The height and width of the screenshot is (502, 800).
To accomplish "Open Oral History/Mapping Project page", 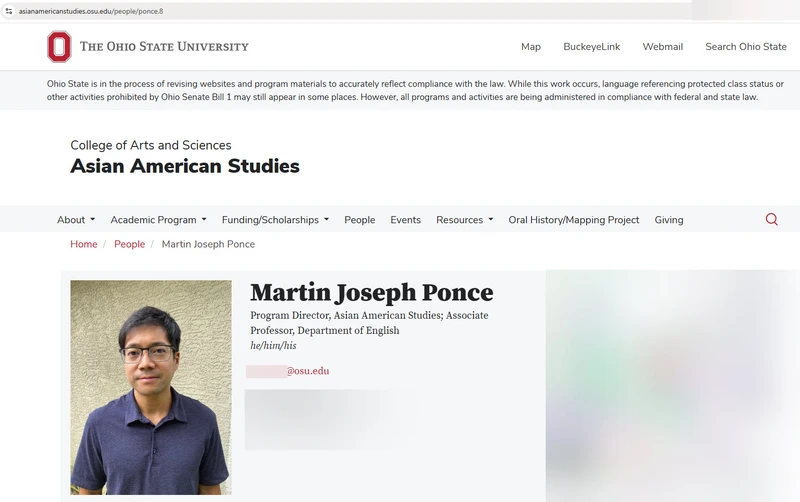I will click(x=573, y=220).
